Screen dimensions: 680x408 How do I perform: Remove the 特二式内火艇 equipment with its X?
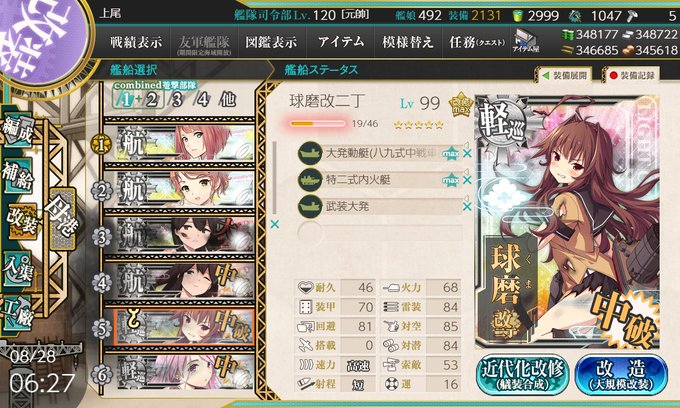coord(467,180)
